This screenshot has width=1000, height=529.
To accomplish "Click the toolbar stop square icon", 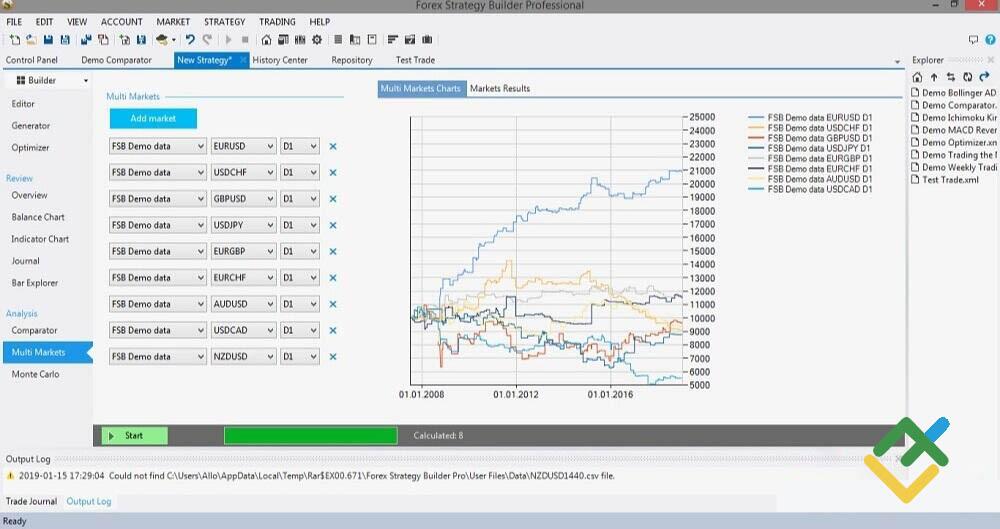I will 245,40.
